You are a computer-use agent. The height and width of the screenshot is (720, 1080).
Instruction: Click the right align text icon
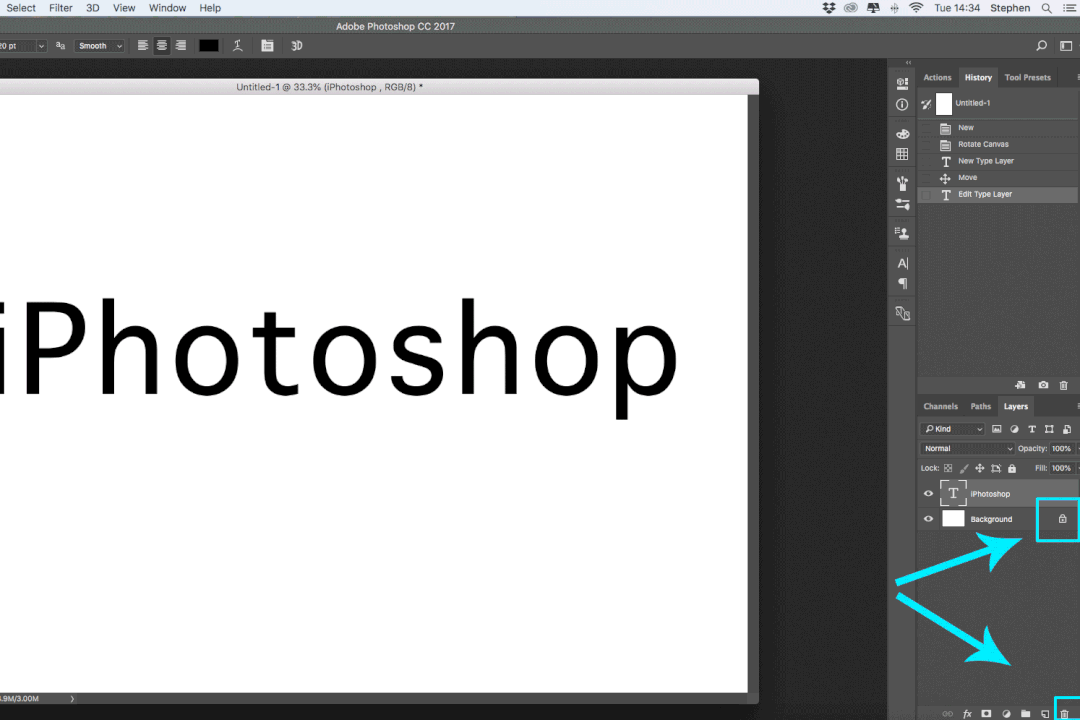[180, 45]
